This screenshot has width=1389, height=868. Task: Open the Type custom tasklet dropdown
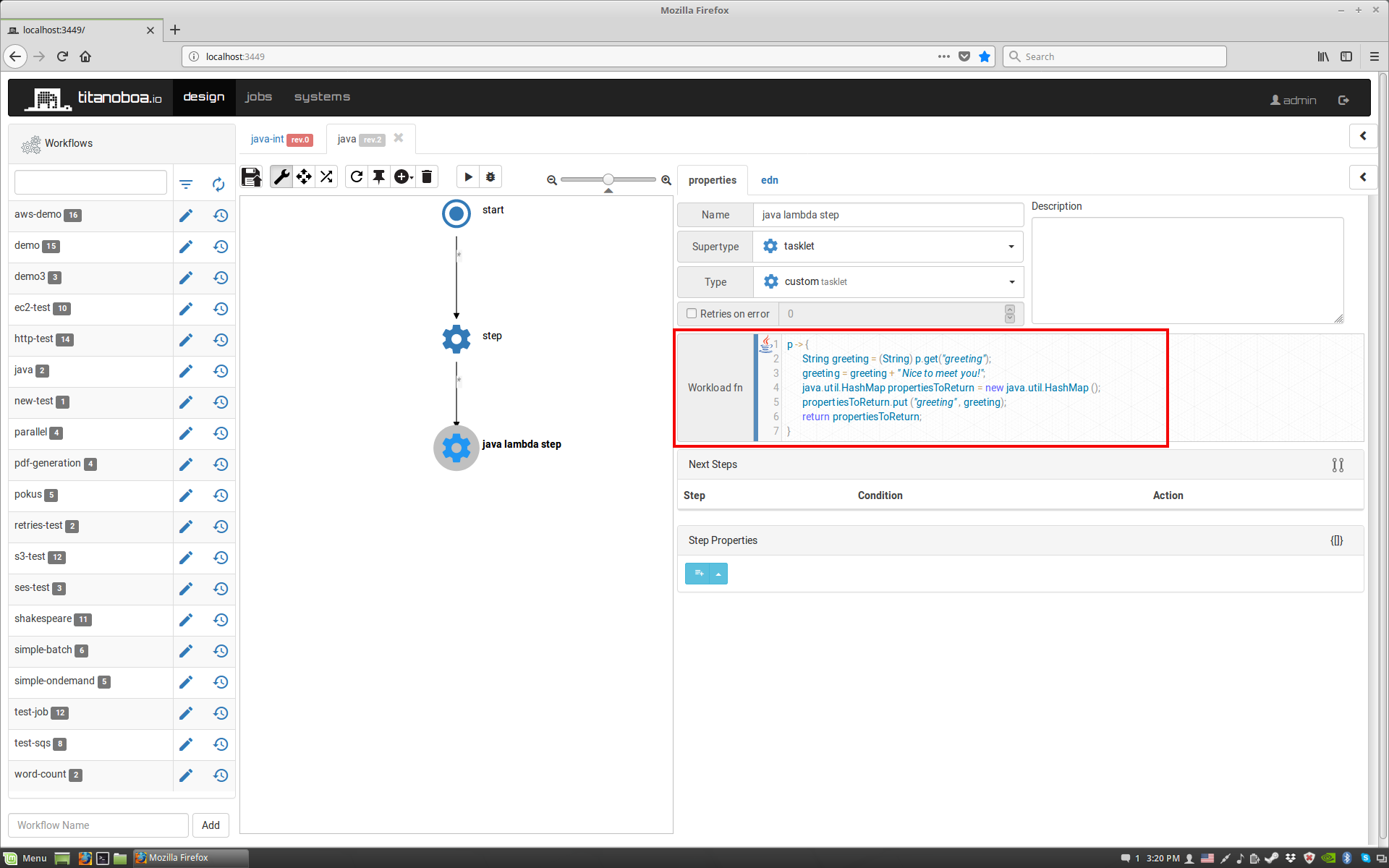point(888,282)
